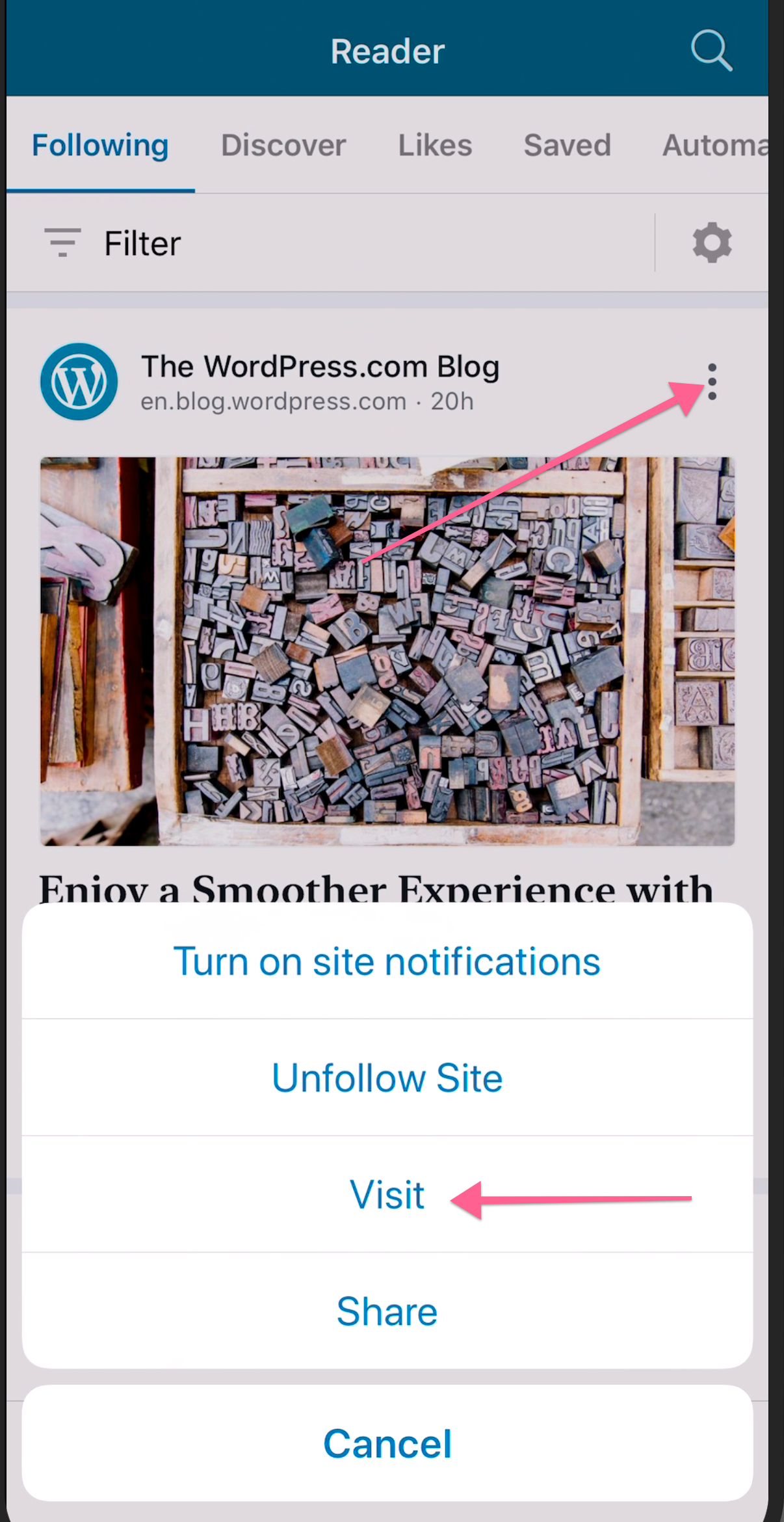
Task: Select the Share option
Action: coord(387,1311)
